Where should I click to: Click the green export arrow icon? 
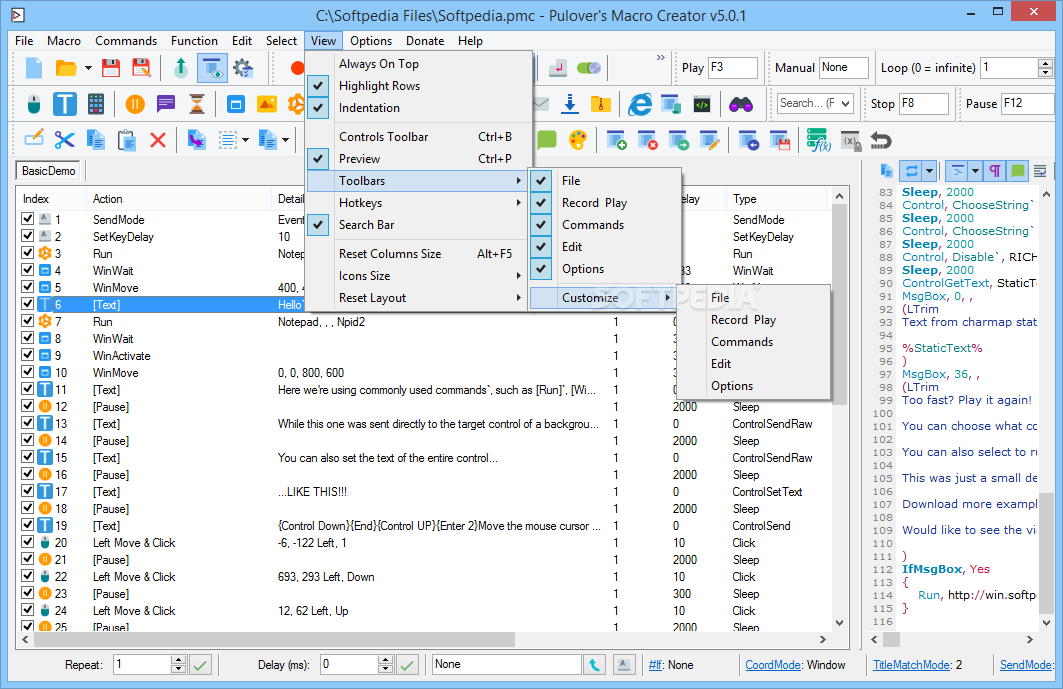[181, 68]
